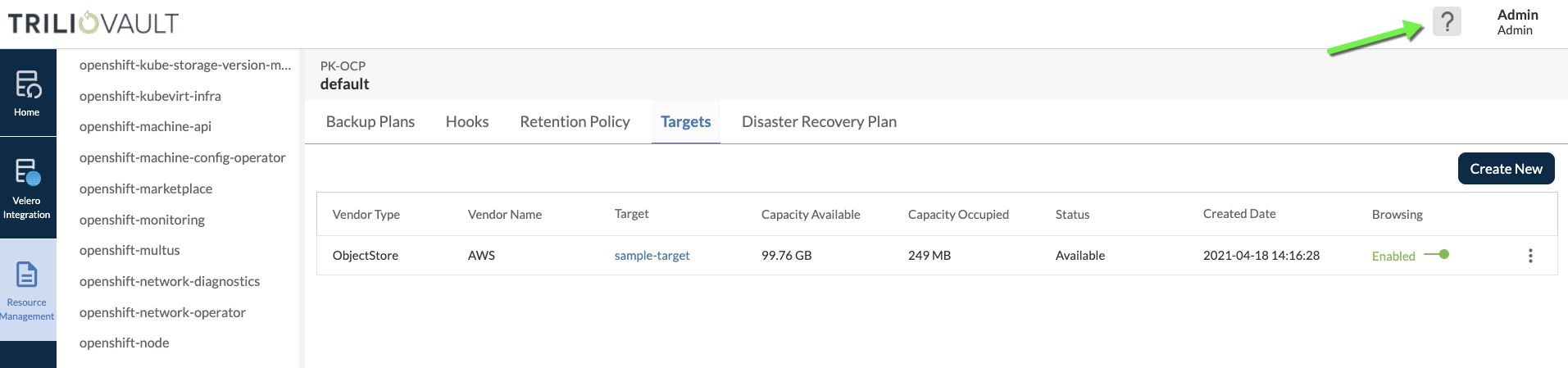
Task: Go to Disaster Recovery Plan tab
Action: (818, 122)
